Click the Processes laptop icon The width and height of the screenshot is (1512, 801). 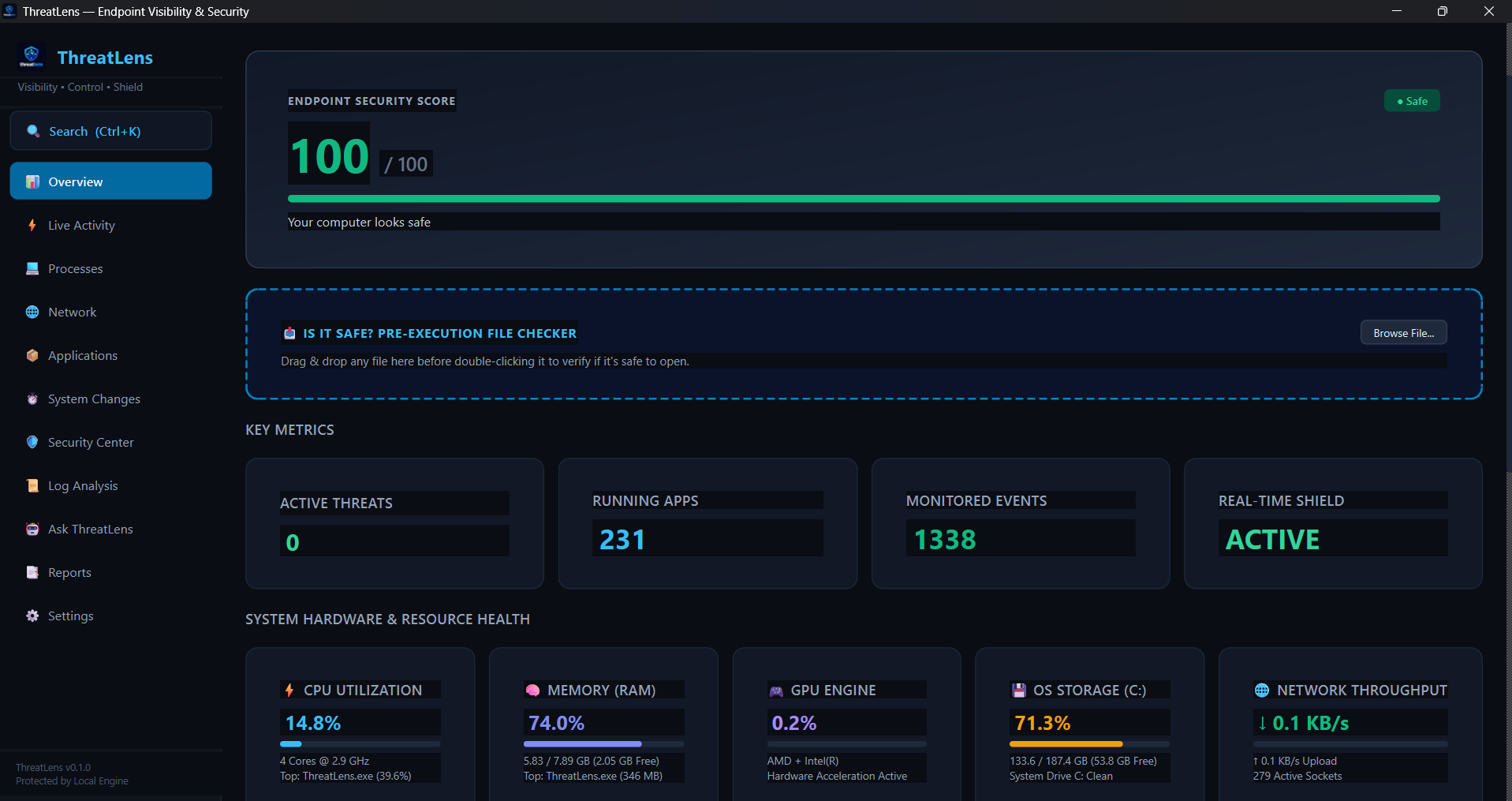click(32, 268)
